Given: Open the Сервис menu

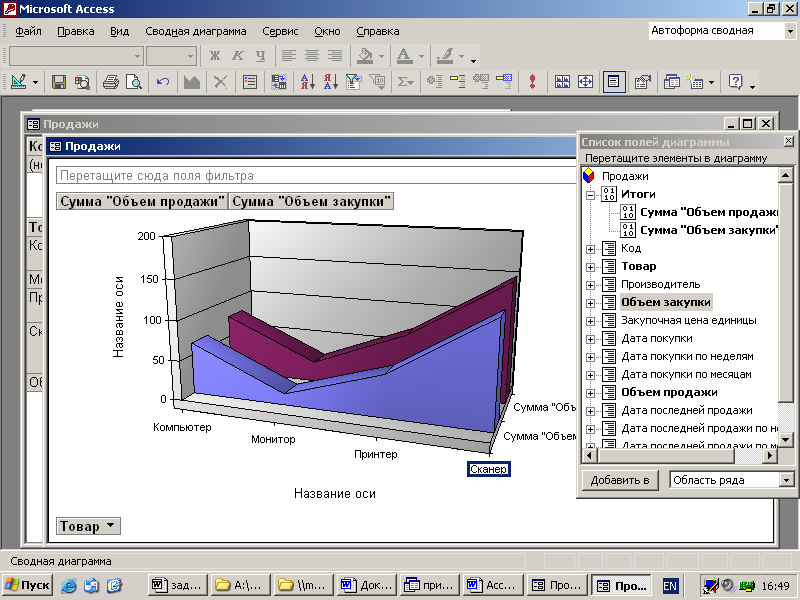Looking at the screenshot, I should click(280, 31).
